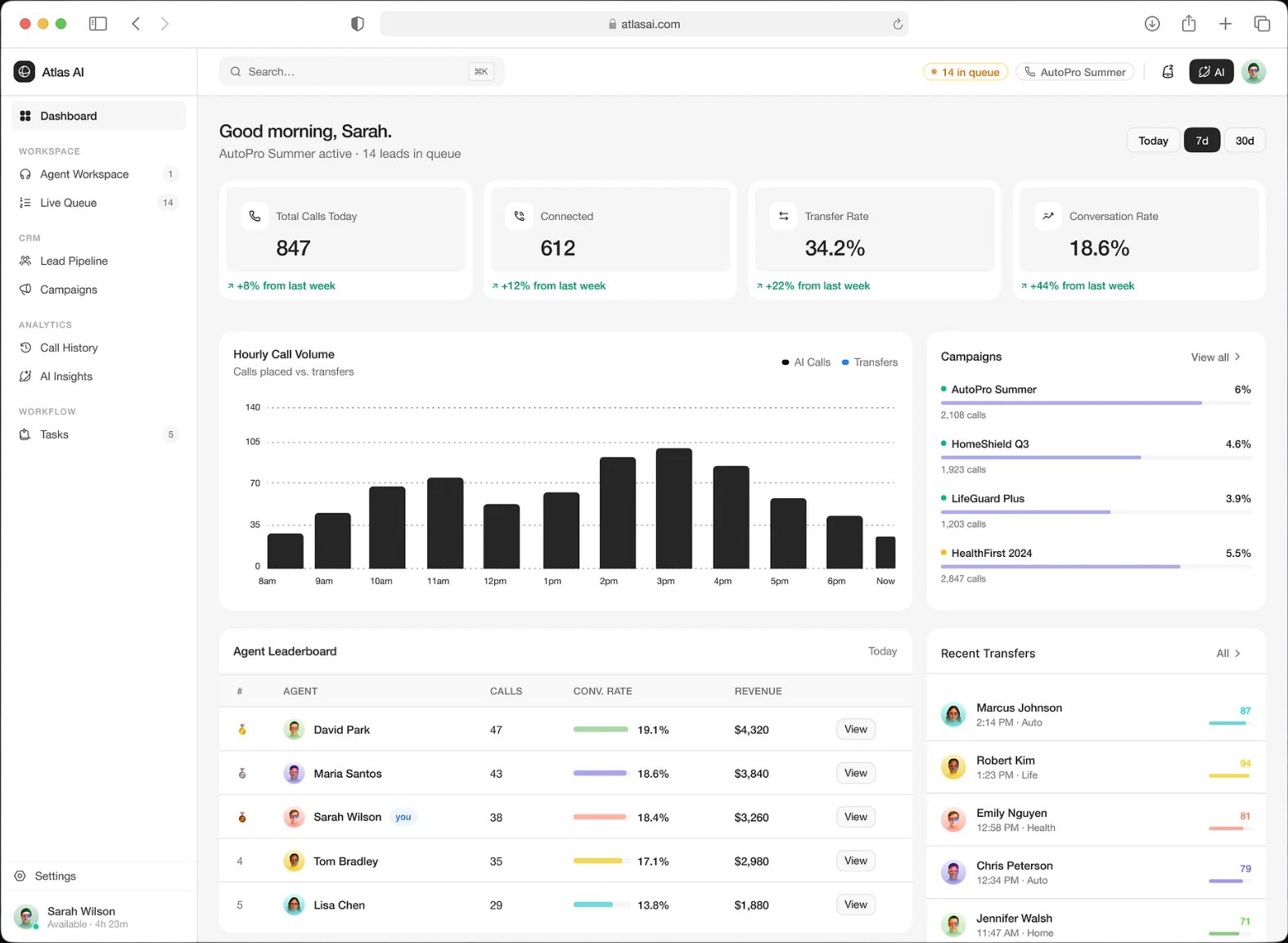
Task: View David Park's details
Action: (856, 730)
